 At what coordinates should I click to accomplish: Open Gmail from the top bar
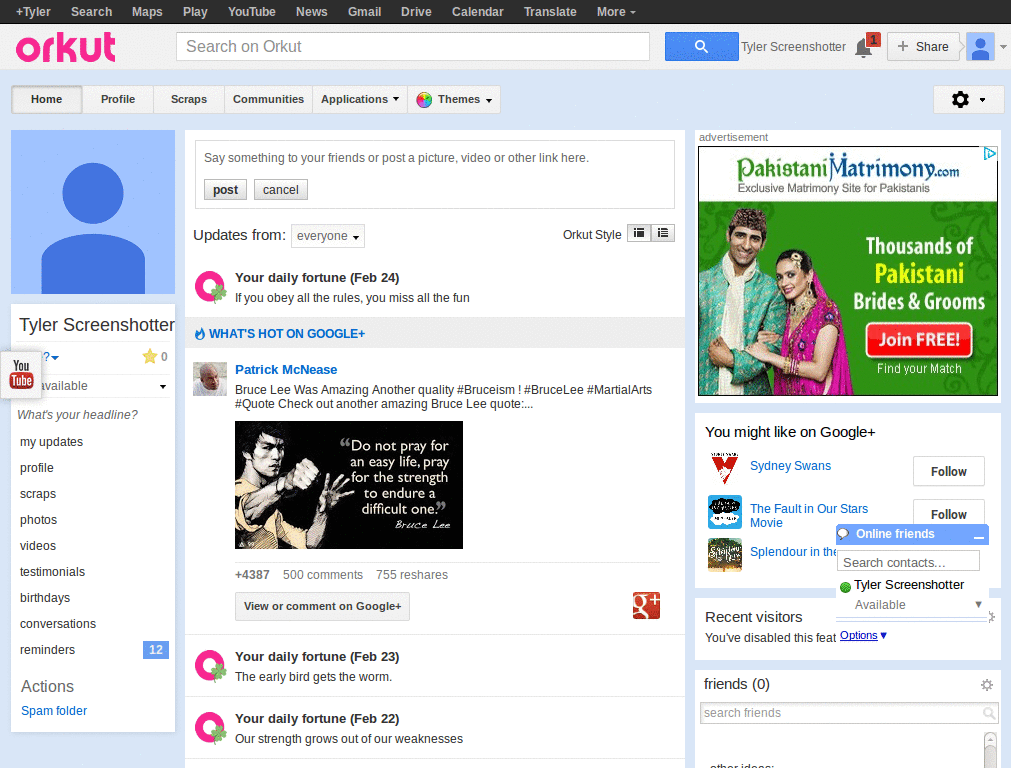tap(364, 12)
